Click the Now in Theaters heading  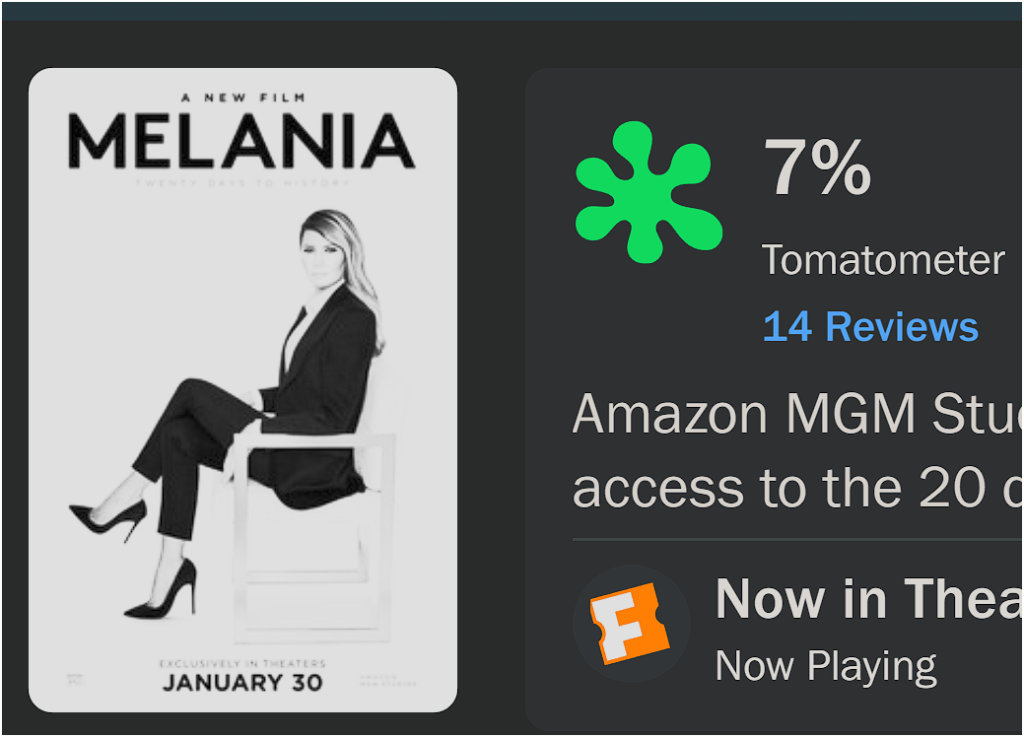point(868,599)
